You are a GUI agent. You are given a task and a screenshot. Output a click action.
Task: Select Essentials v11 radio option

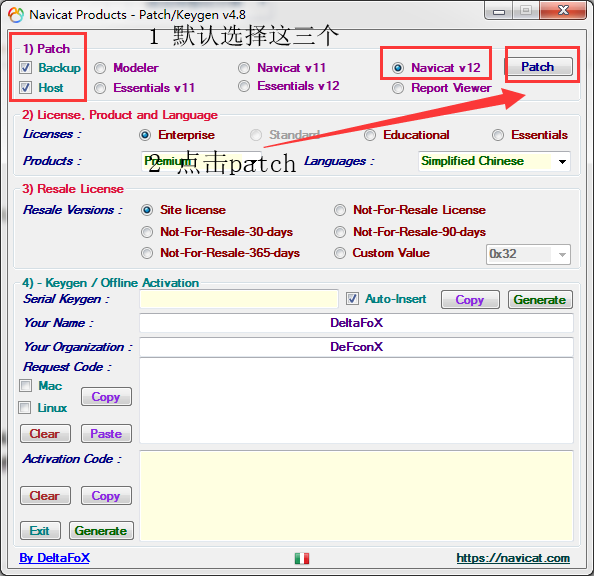(x=100, y=88)
